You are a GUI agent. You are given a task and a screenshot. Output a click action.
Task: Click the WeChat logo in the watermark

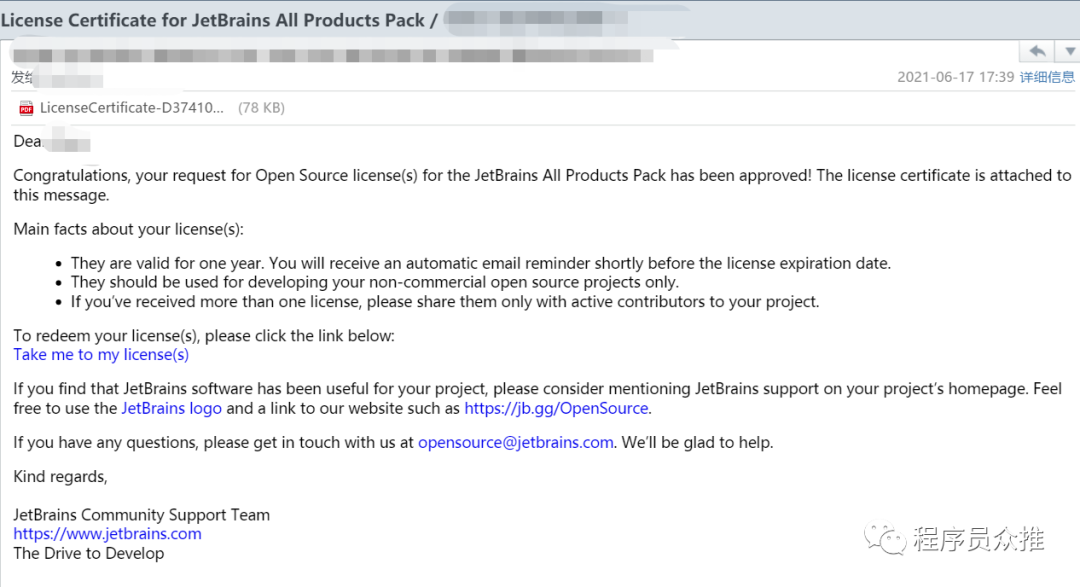[886, 540]
